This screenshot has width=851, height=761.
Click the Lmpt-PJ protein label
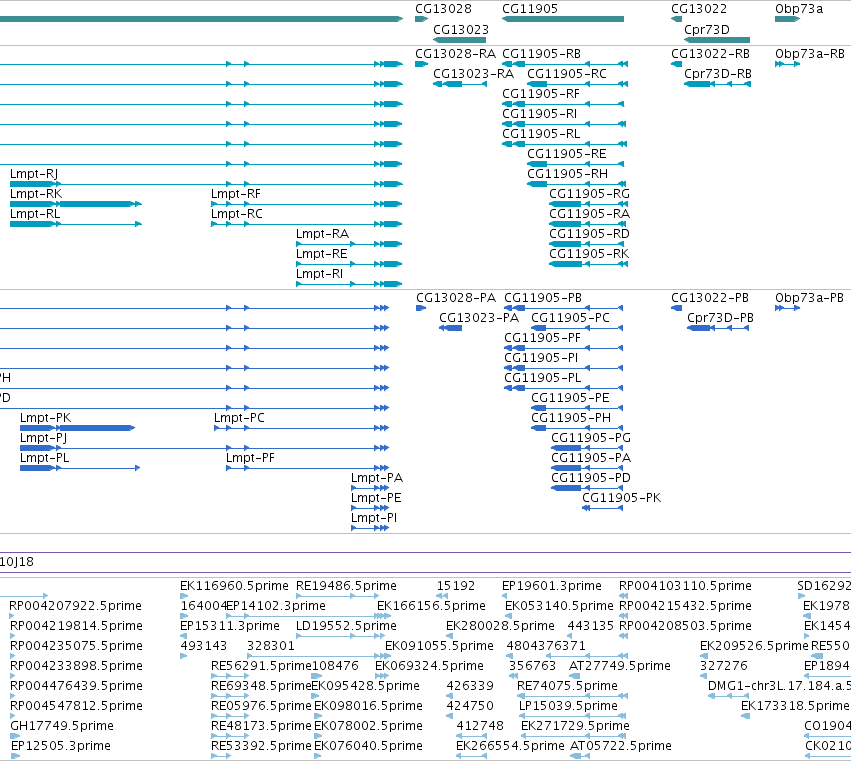[x=43, y=438]
